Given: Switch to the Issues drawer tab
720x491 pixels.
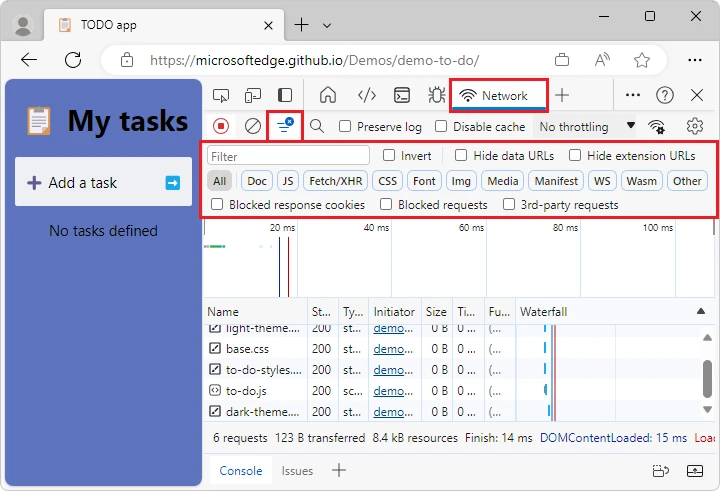Looking at the screenshot, I should point(297,471).
